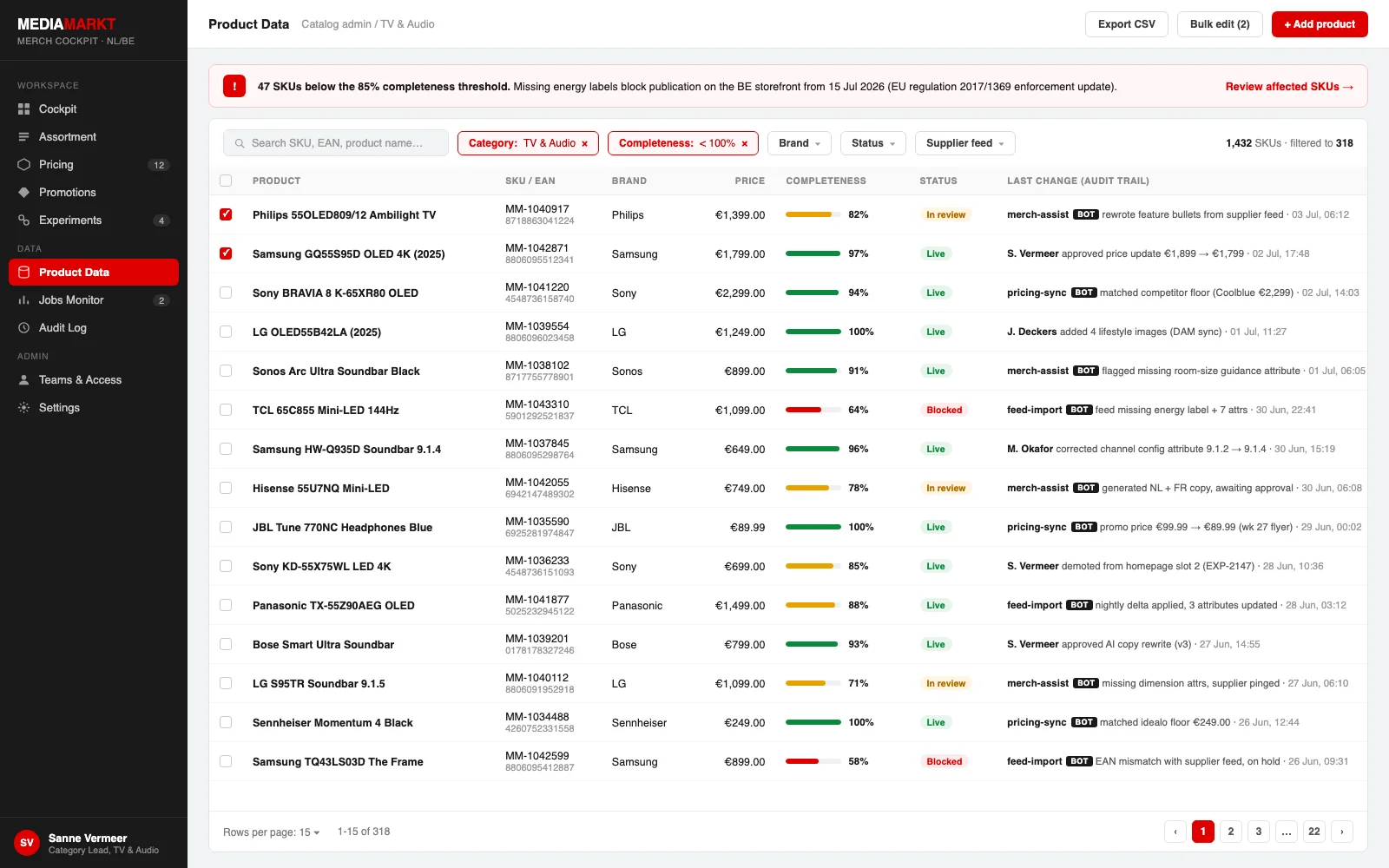
Task: Open Bulk edit (2)
Action: pyautogui.click(x=1220, y=24)
